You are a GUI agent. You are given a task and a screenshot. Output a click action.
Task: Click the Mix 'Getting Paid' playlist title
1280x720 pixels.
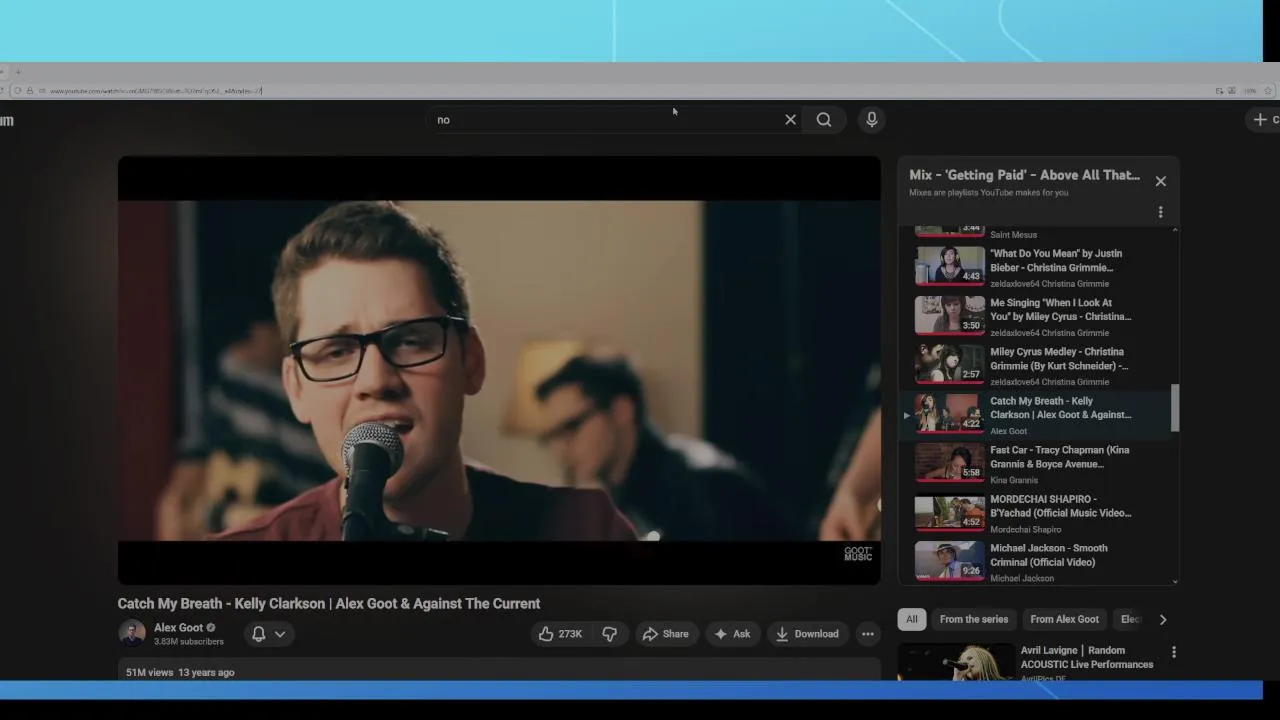(x=1024, y=175)
